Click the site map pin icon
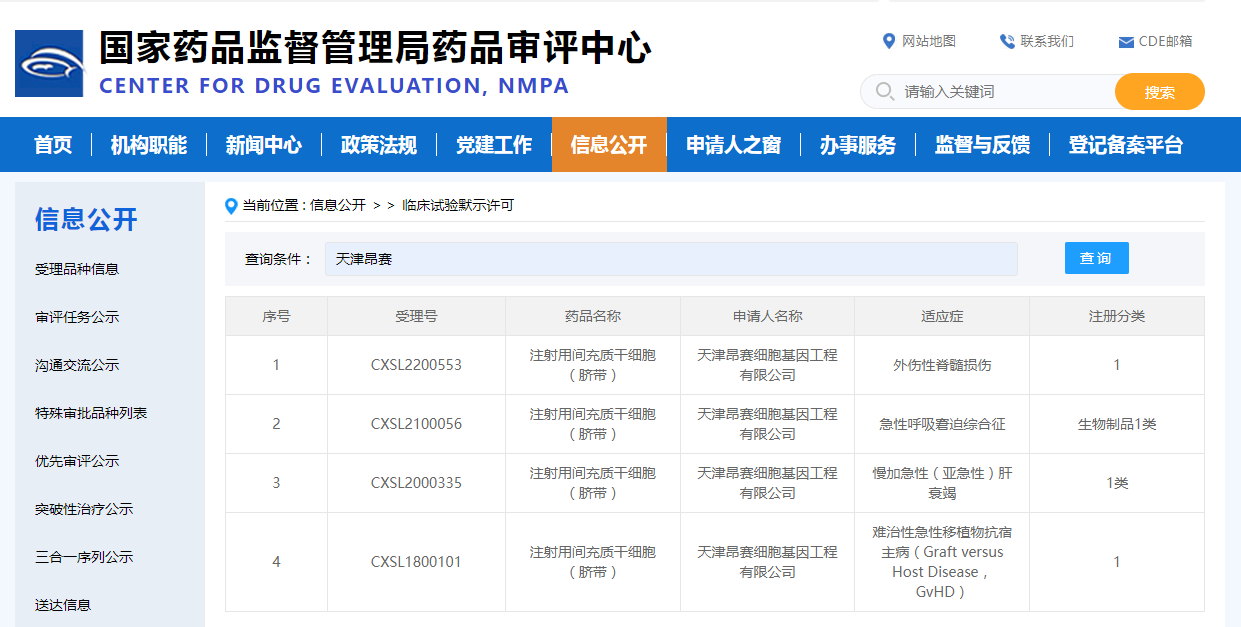This screenshot has height=627, width=1241. pyautogui.click(x=889, y=41)
